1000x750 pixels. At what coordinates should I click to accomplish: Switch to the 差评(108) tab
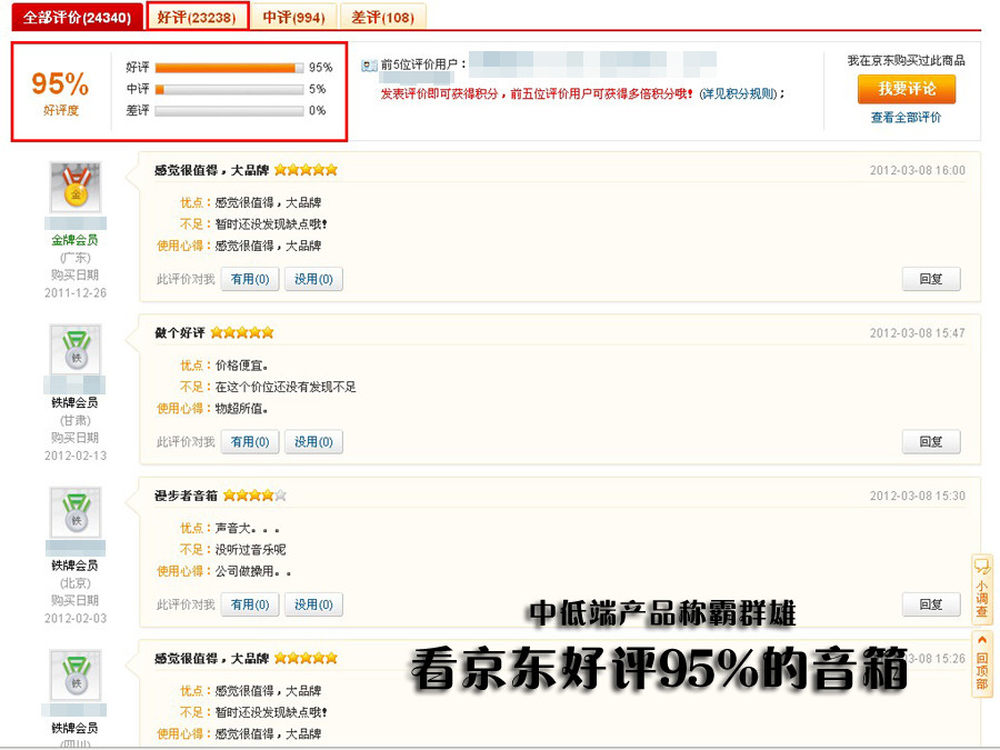point(383,17)
